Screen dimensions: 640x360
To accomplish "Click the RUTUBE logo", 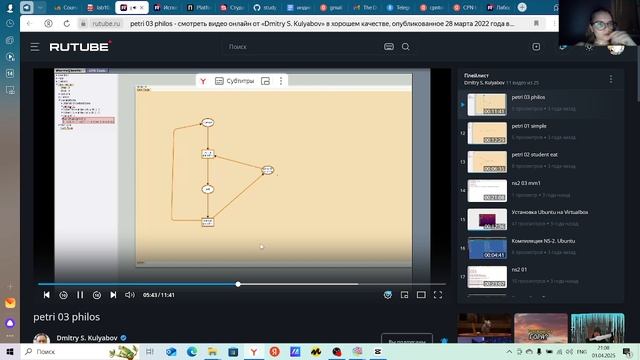I will [80, 47].
